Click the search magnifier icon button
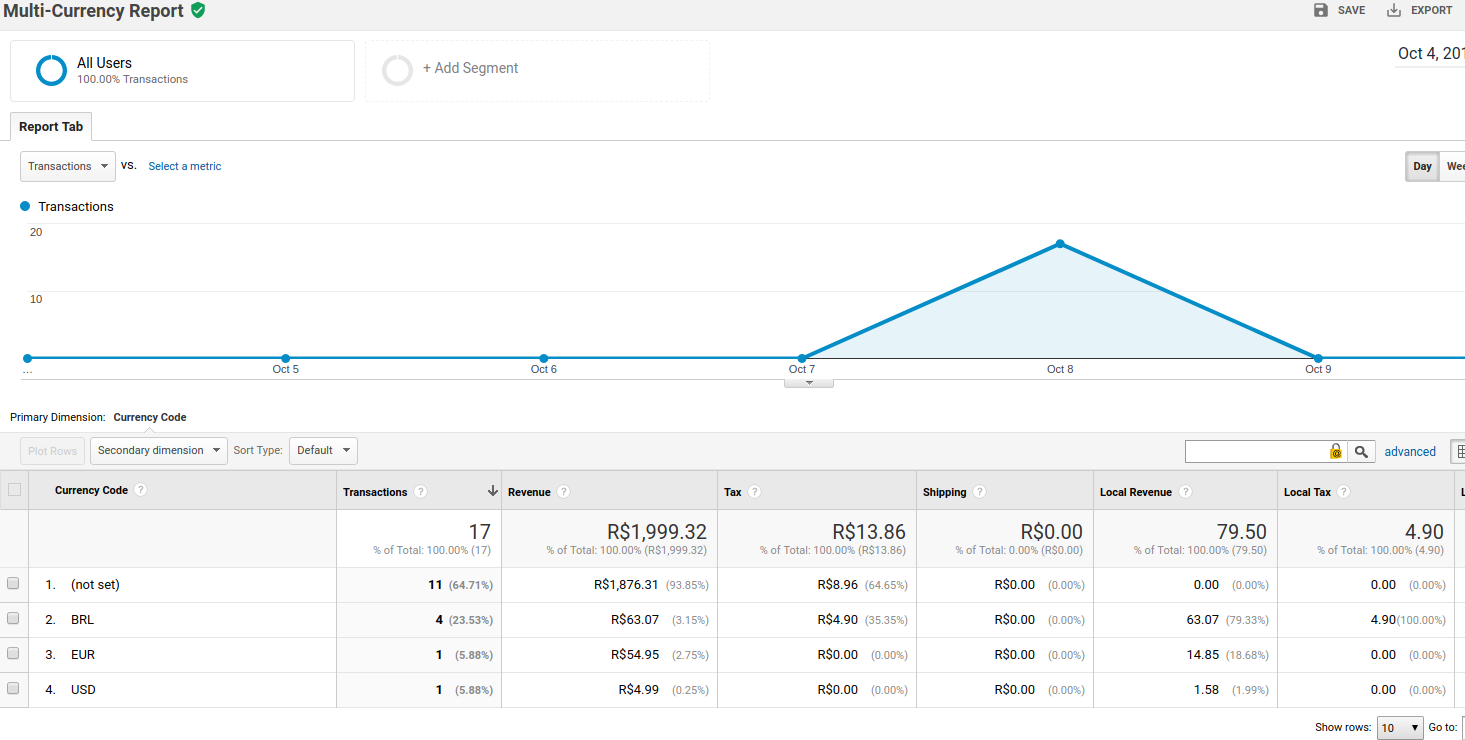Screen dimensions: 1465x740 (1361, 452)
